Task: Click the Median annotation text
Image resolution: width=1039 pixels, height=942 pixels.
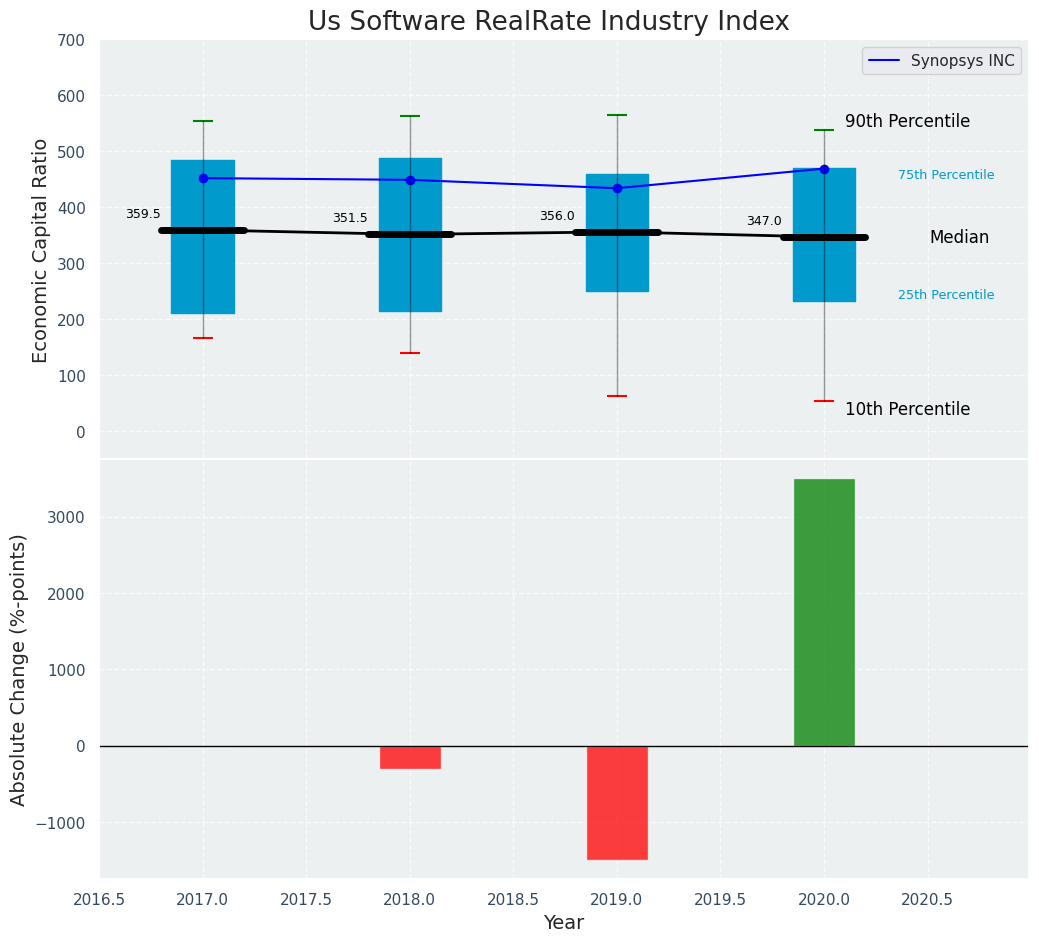Action: (959, 237)
